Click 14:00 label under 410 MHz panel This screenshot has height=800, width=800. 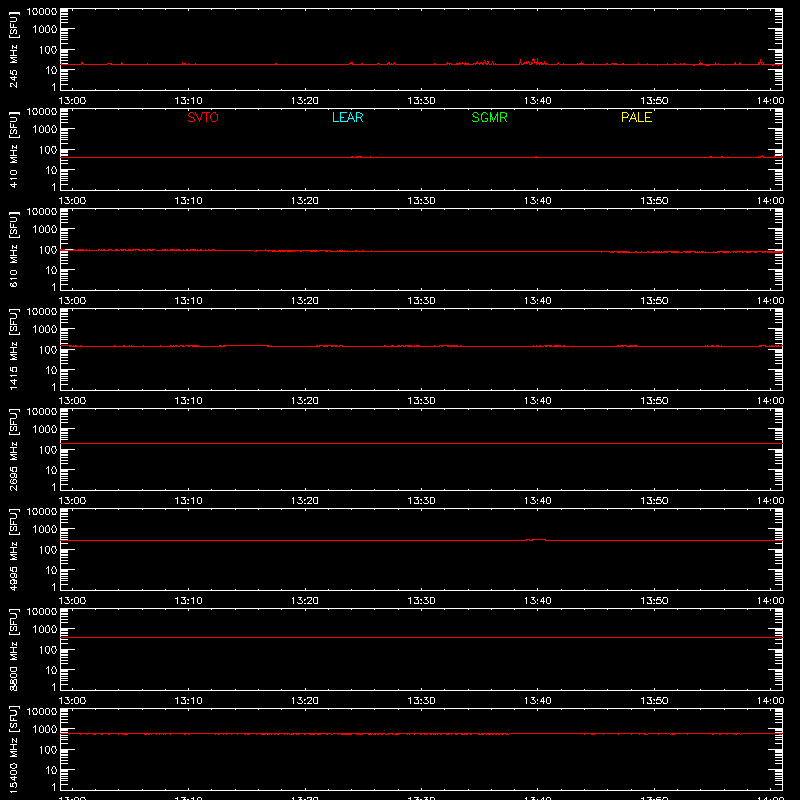tap(770, 201)
